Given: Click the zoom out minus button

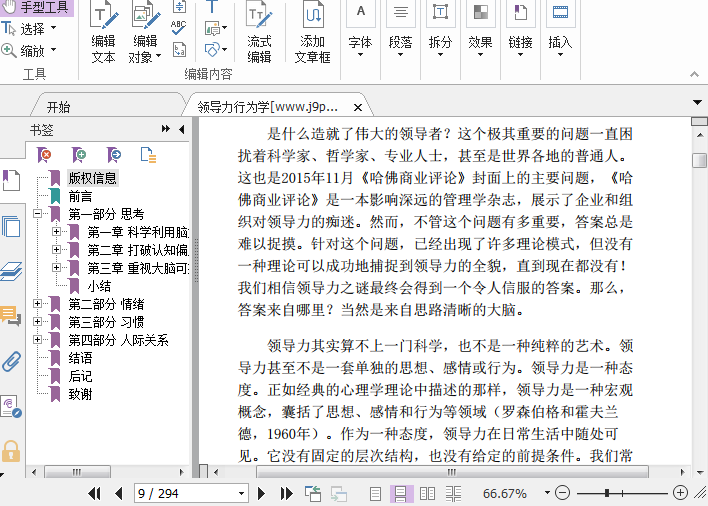Looking at the screenshot, I should point(562,493).
